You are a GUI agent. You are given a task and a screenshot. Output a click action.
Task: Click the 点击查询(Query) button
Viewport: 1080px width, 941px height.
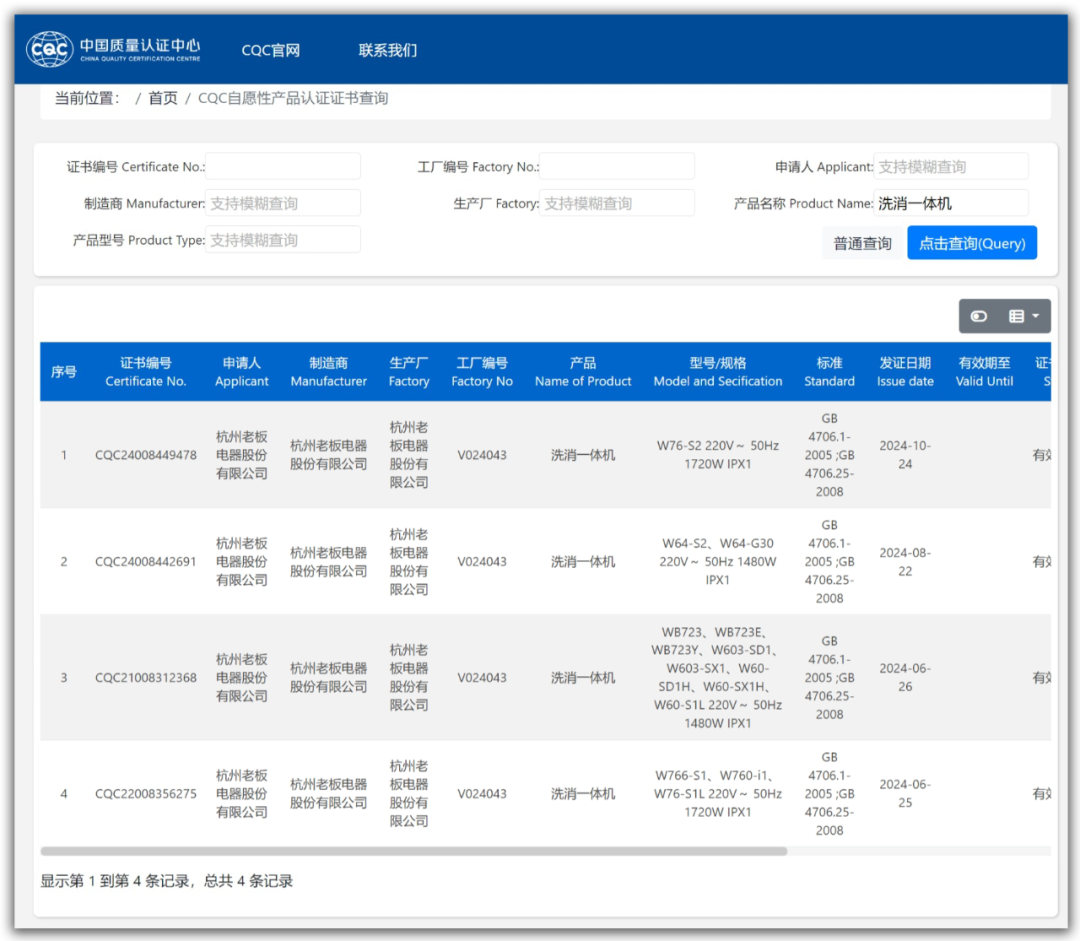click(x=972, y=243)
